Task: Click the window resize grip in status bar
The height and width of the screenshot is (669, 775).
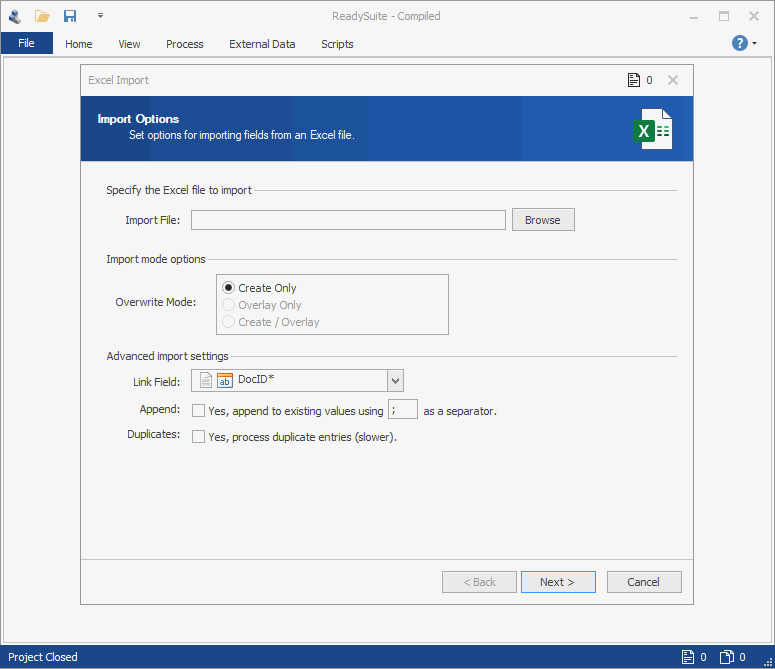Action: pos(769,663)
